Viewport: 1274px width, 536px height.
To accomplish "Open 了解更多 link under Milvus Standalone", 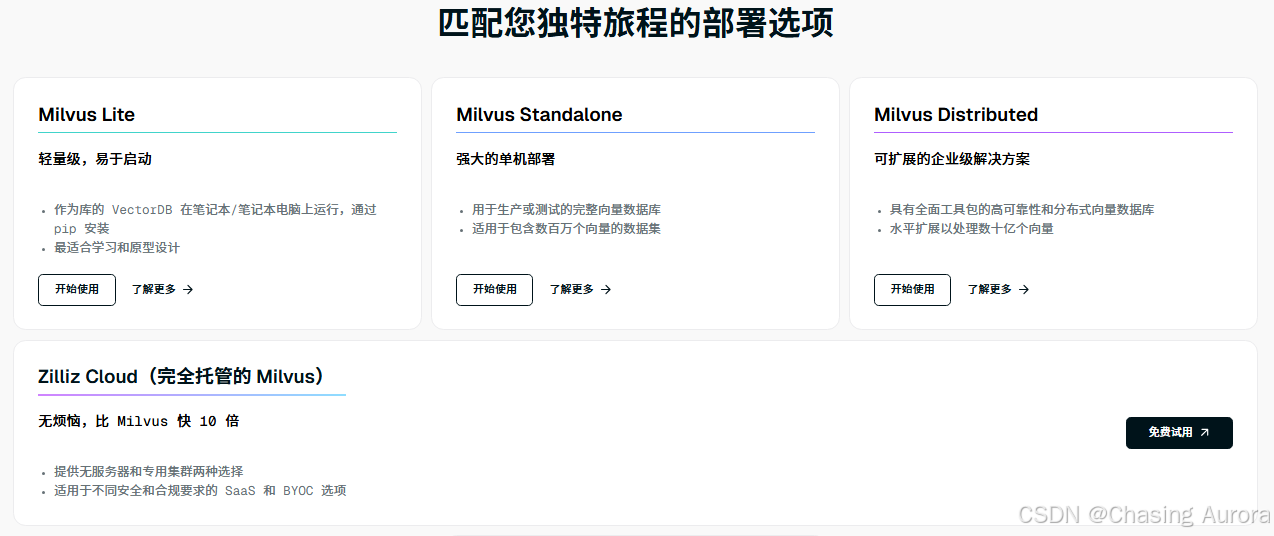I will (580, 289).
